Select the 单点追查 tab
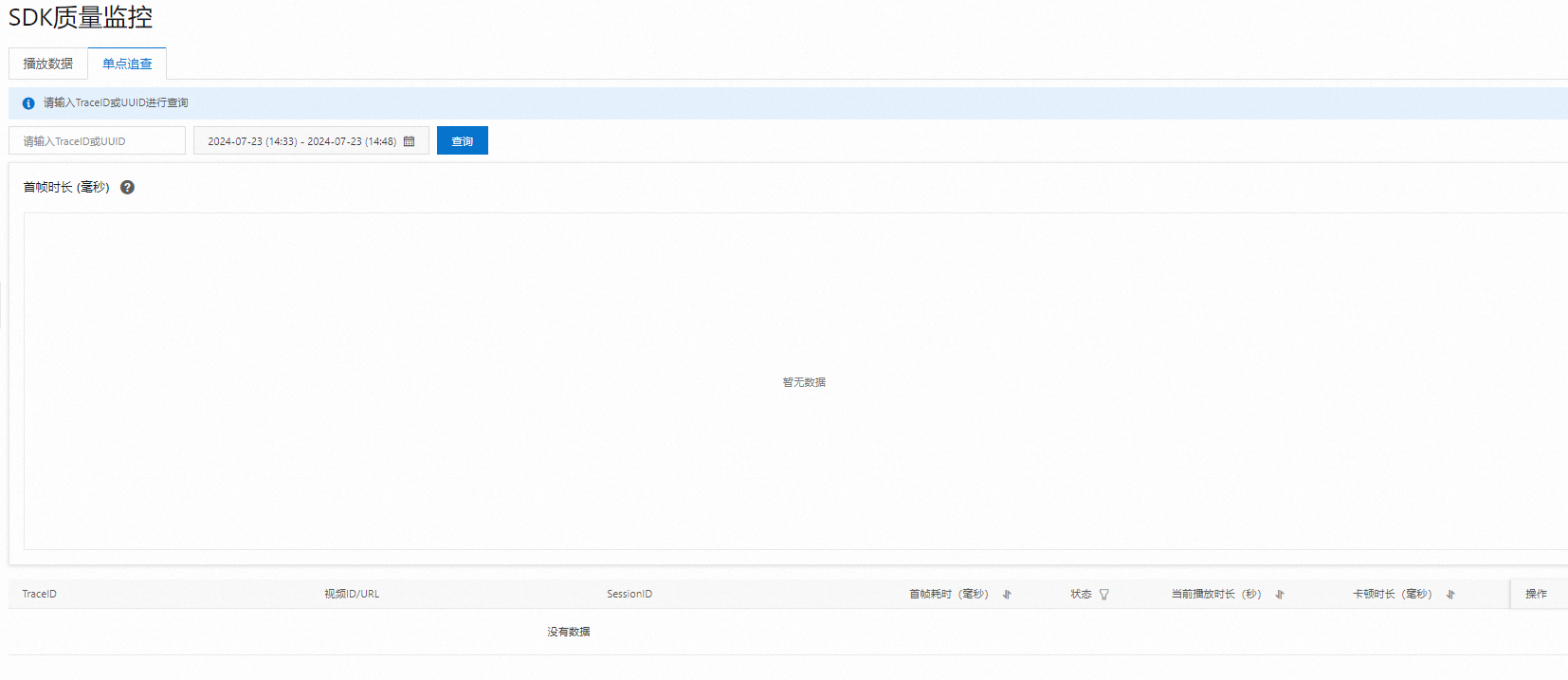This screenshot has width=1568, height=680. tap(127, 64)
